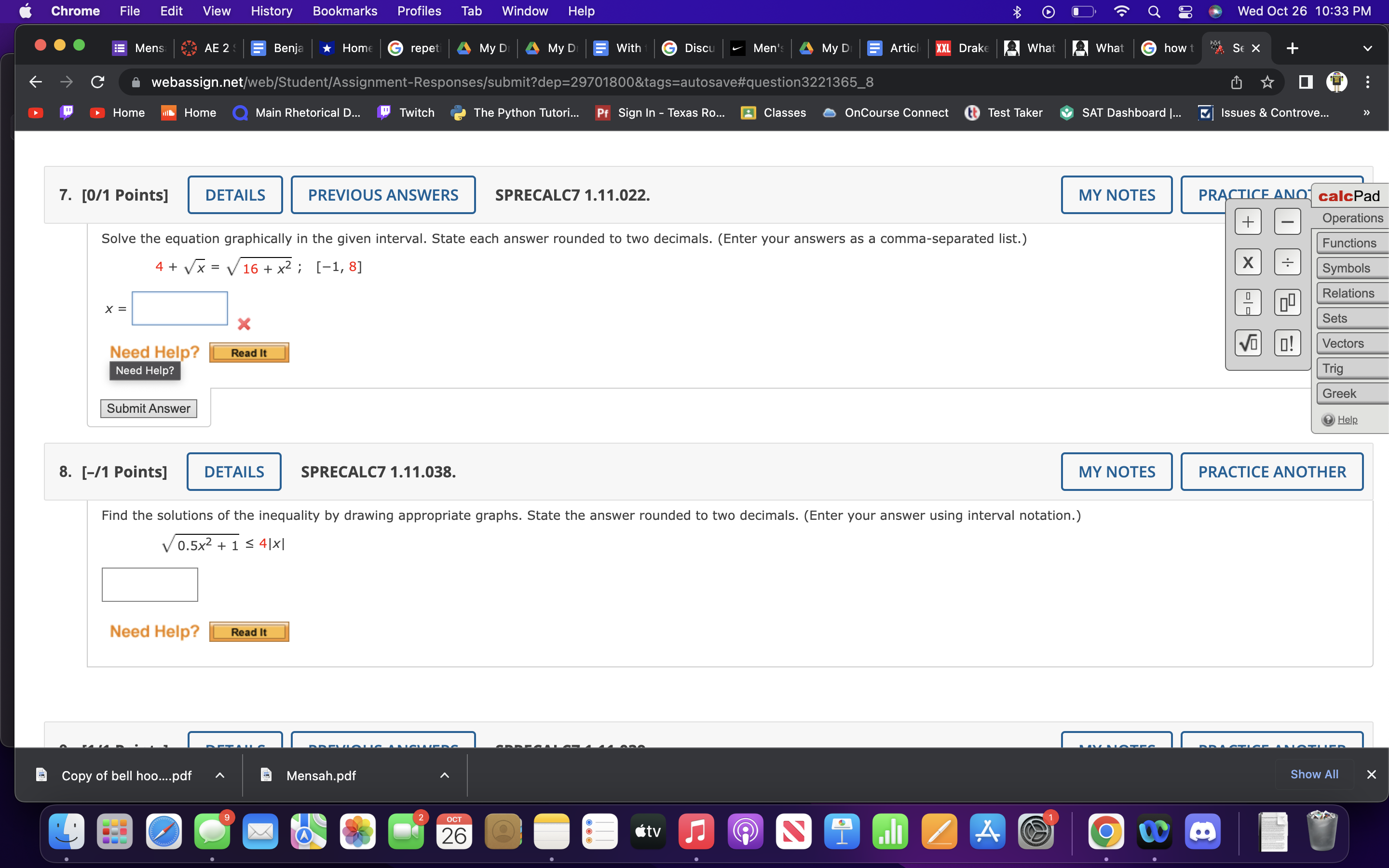1389x868 pixels.
Task: Expand options for the Copy of bell hoo PDF download
Action: point(219,775)
